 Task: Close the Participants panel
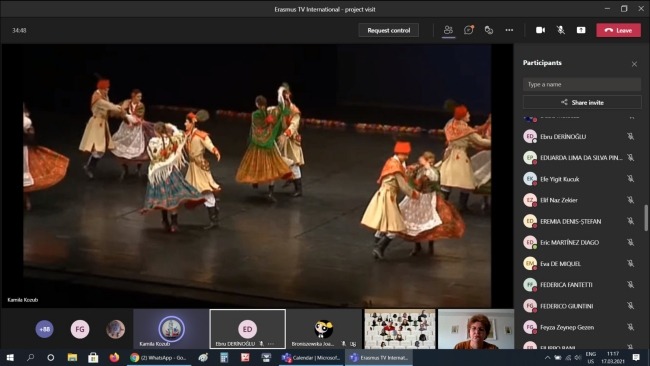coord(634,64)
